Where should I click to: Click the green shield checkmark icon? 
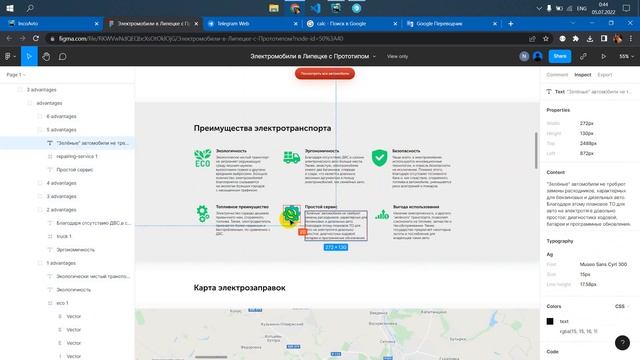coord(379,158)
